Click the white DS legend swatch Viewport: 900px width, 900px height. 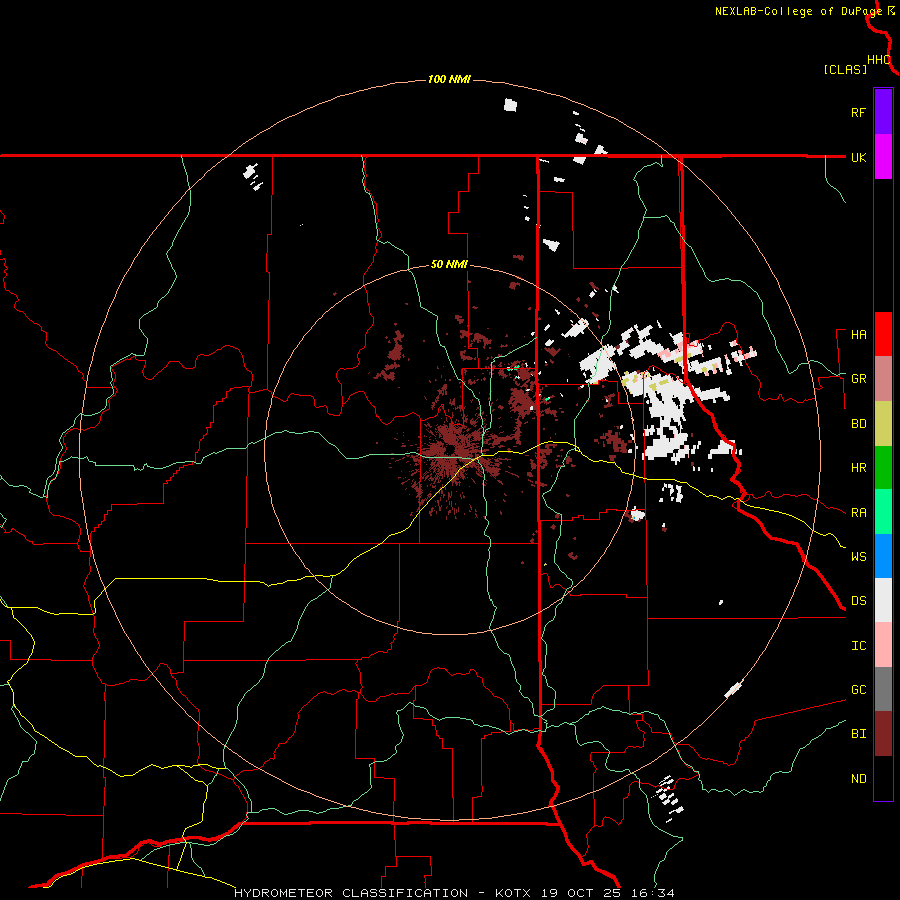pyautogui.click(x=883, y=600)
